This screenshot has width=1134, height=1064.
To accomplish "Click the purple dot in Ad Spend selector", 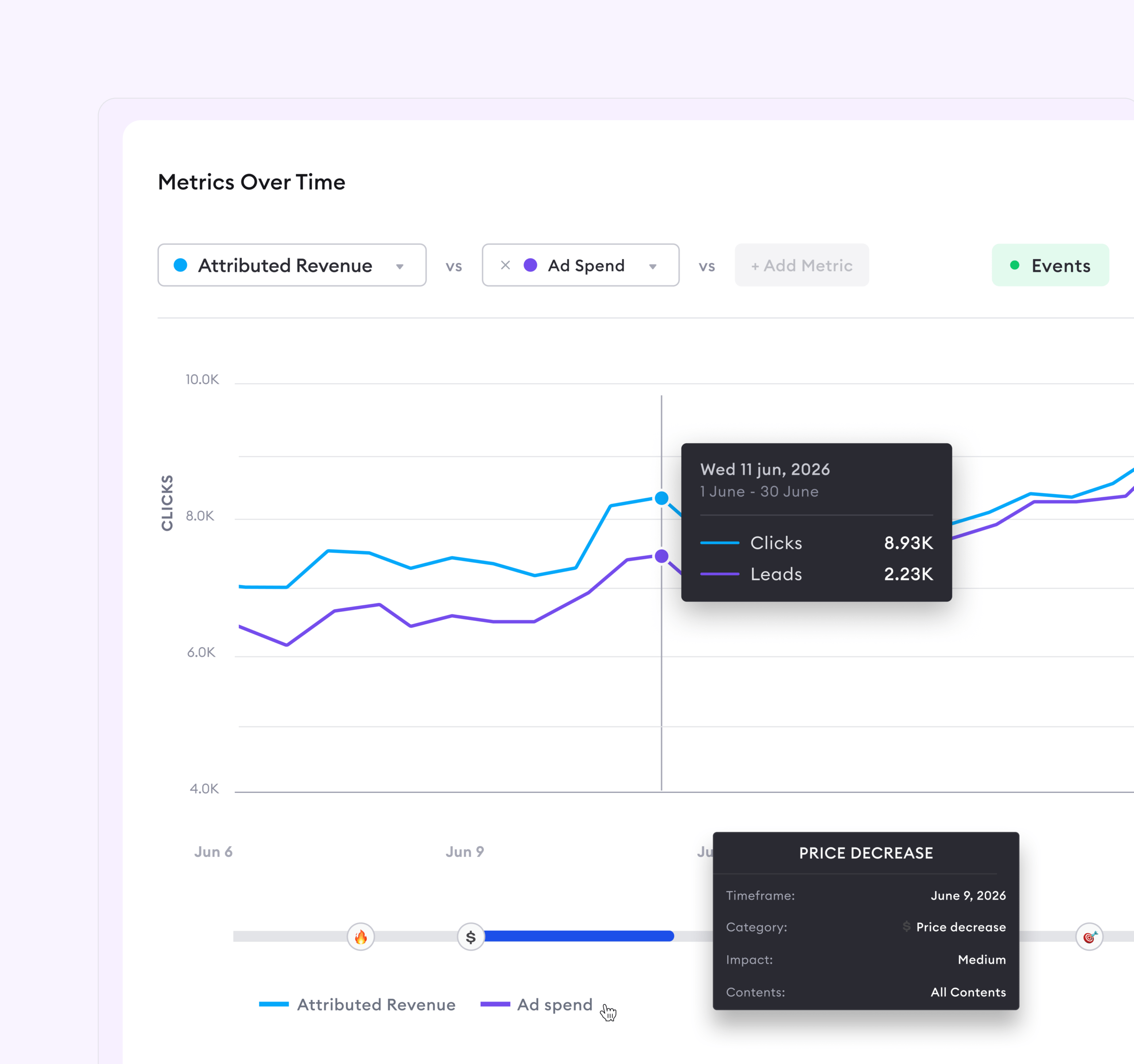I will pyautogui.click(x=531, y=265).
